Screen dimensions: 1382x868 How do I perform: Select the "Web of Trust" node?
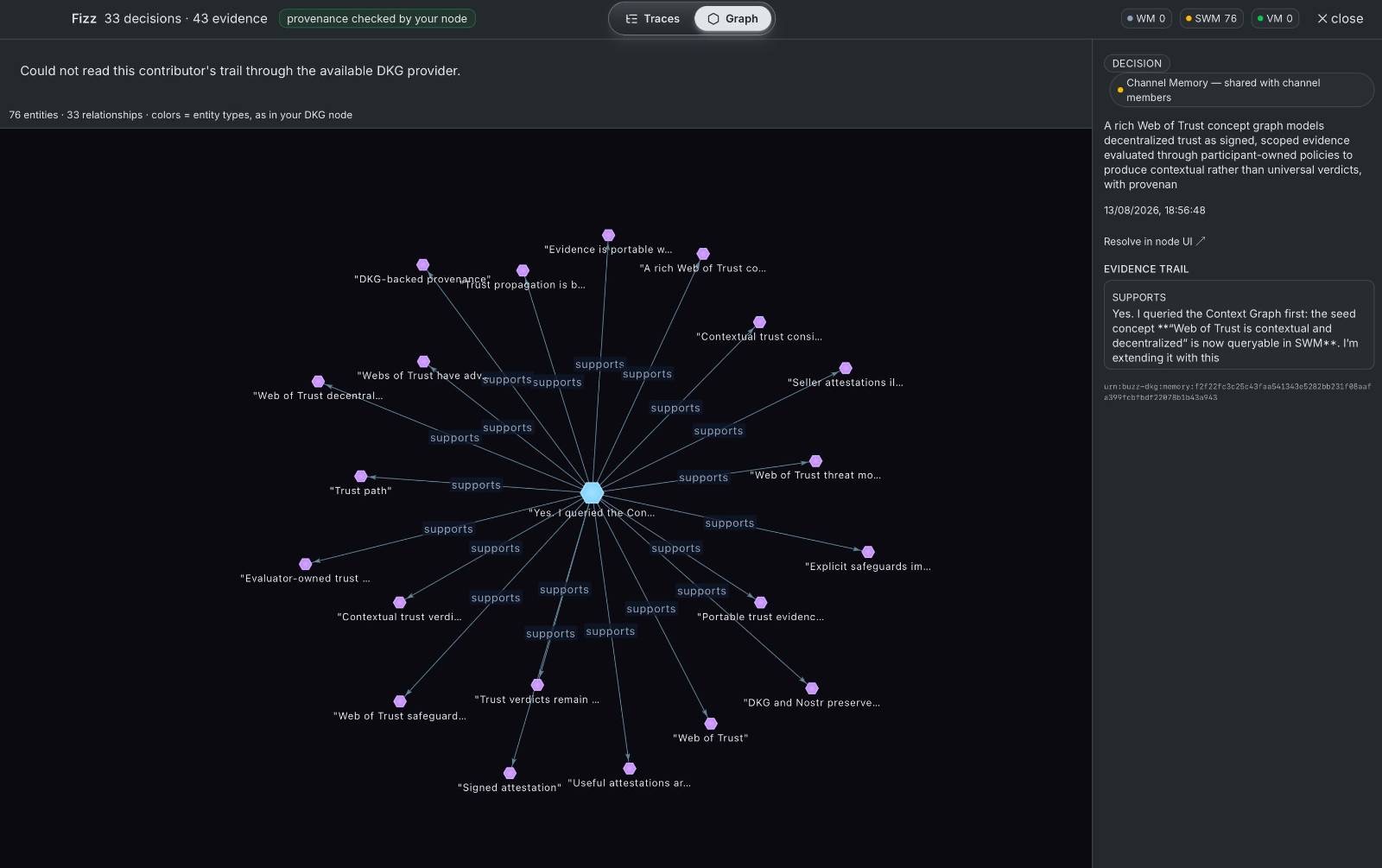[711, 724]
